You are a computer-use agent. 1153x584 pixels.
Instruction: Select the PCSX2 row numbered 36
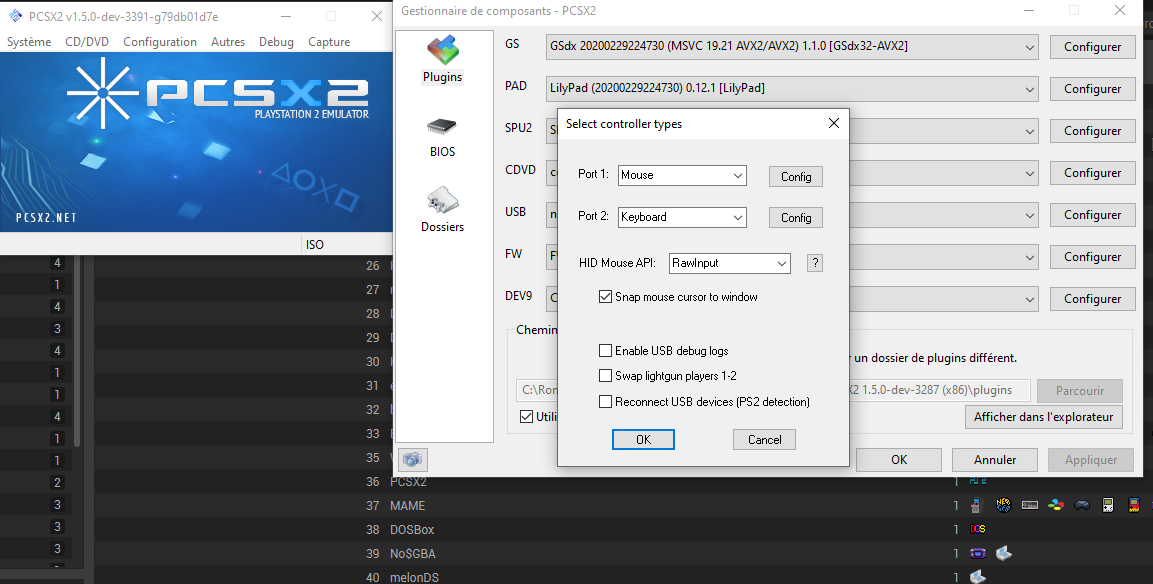tap(624, 482)
